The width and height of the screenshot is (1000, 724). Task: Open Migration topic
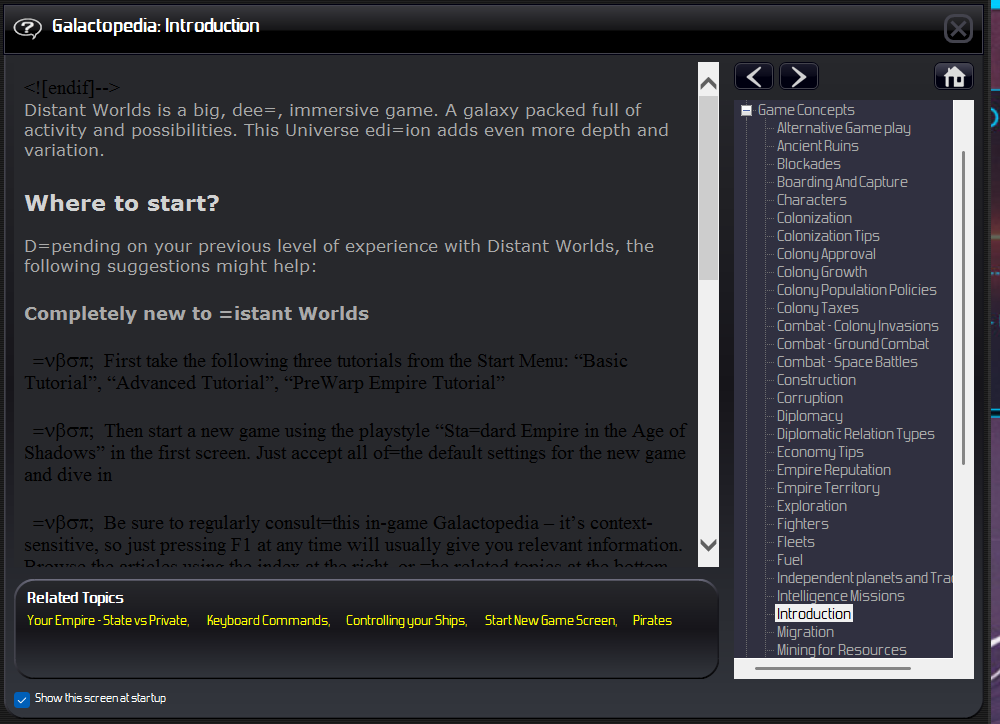[x=805, y=632]
